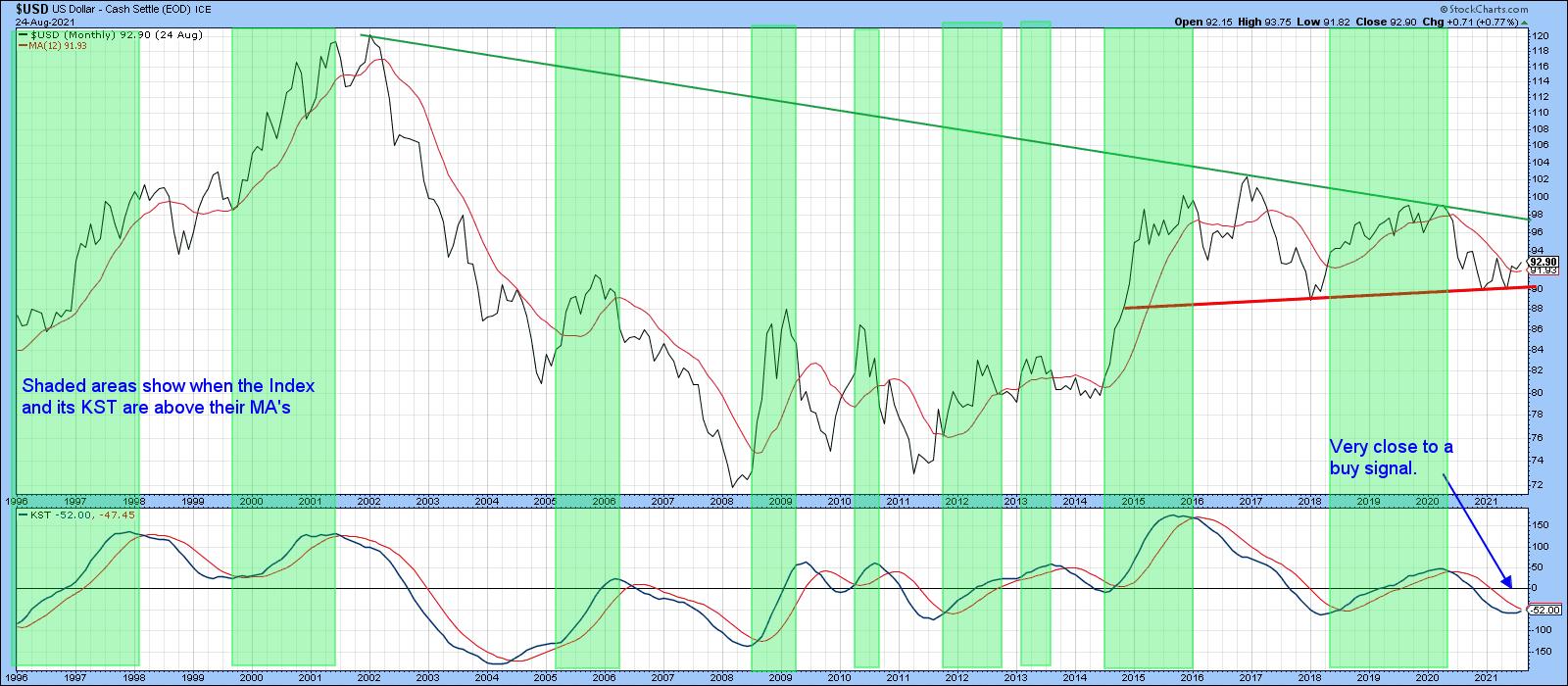Click the blue arrowhead pointing at the KST
The image size is (1568, 686).
pos(1507,584)
